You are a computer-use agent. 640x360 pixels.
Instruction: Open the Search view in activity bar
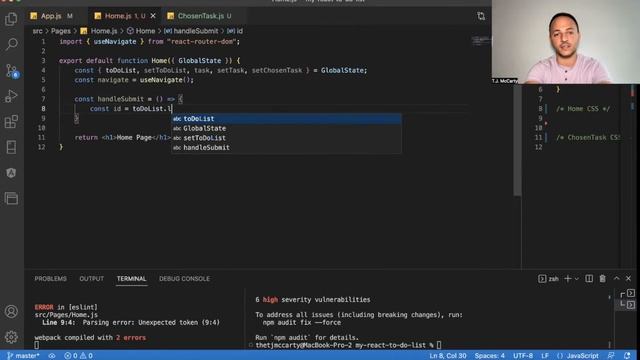(11, 44)
